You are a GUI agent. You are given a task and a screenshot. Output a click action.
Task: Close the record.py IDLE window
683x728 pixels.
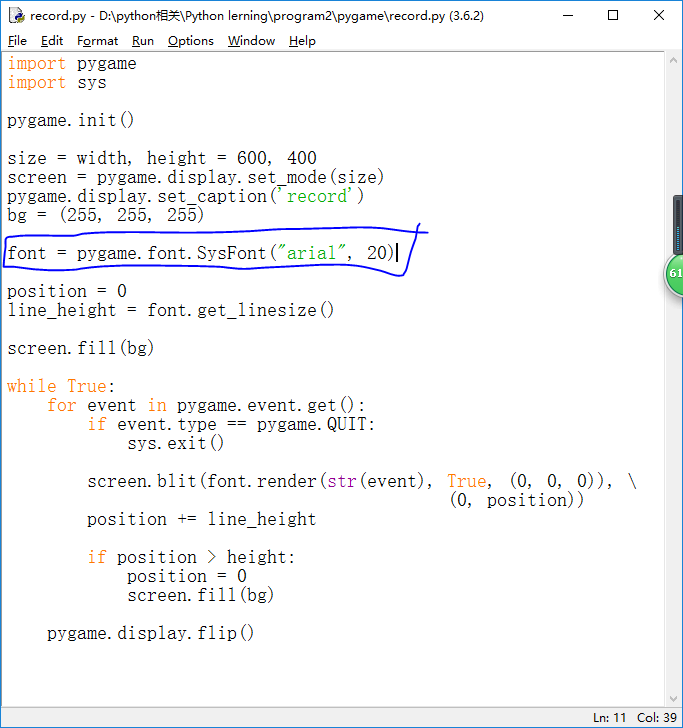click(x=659, y=16)
